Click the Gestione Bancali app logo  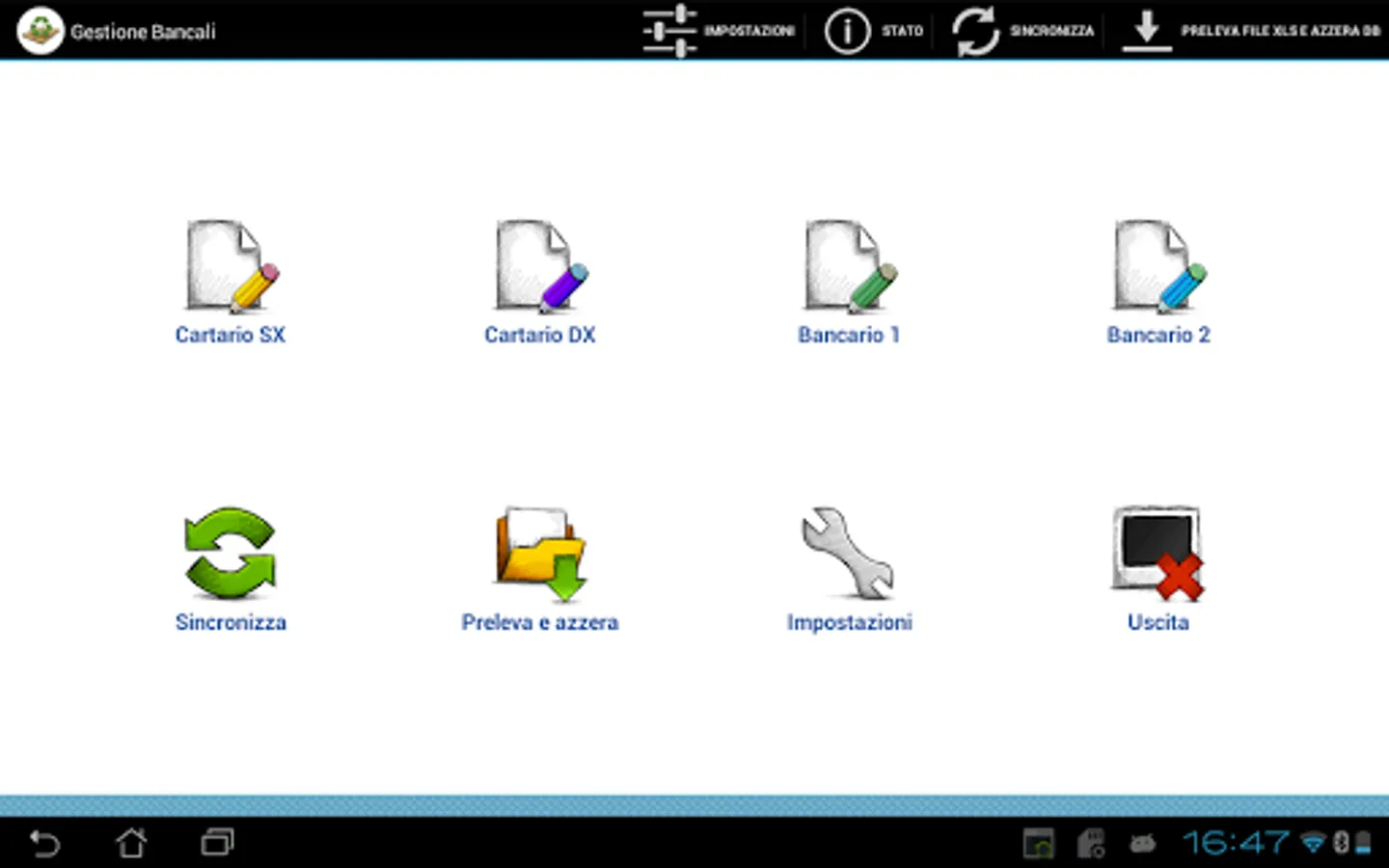(40, 31)
